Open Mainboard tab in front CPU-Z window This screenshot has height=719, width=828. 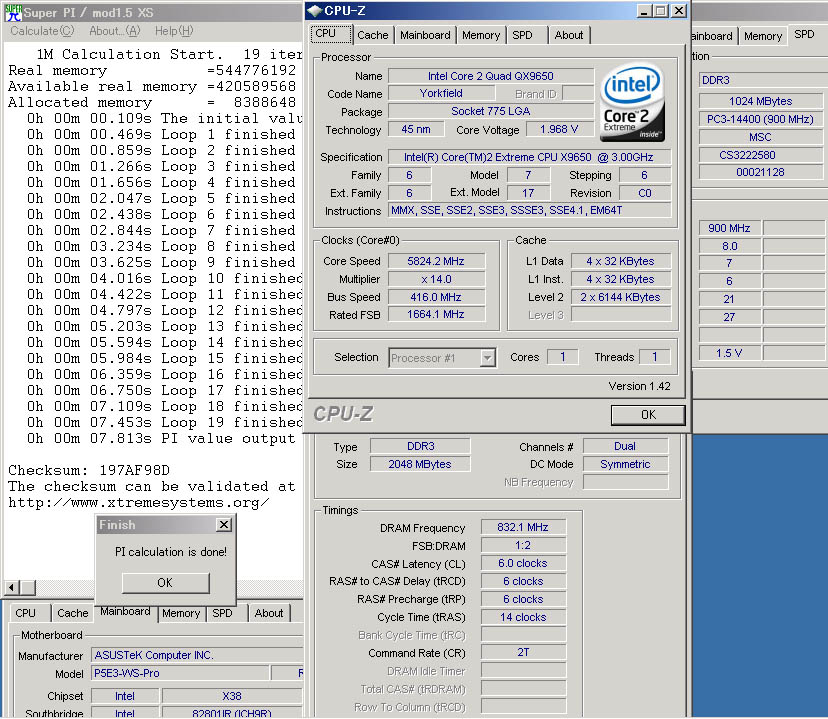[x=425, y=35]
